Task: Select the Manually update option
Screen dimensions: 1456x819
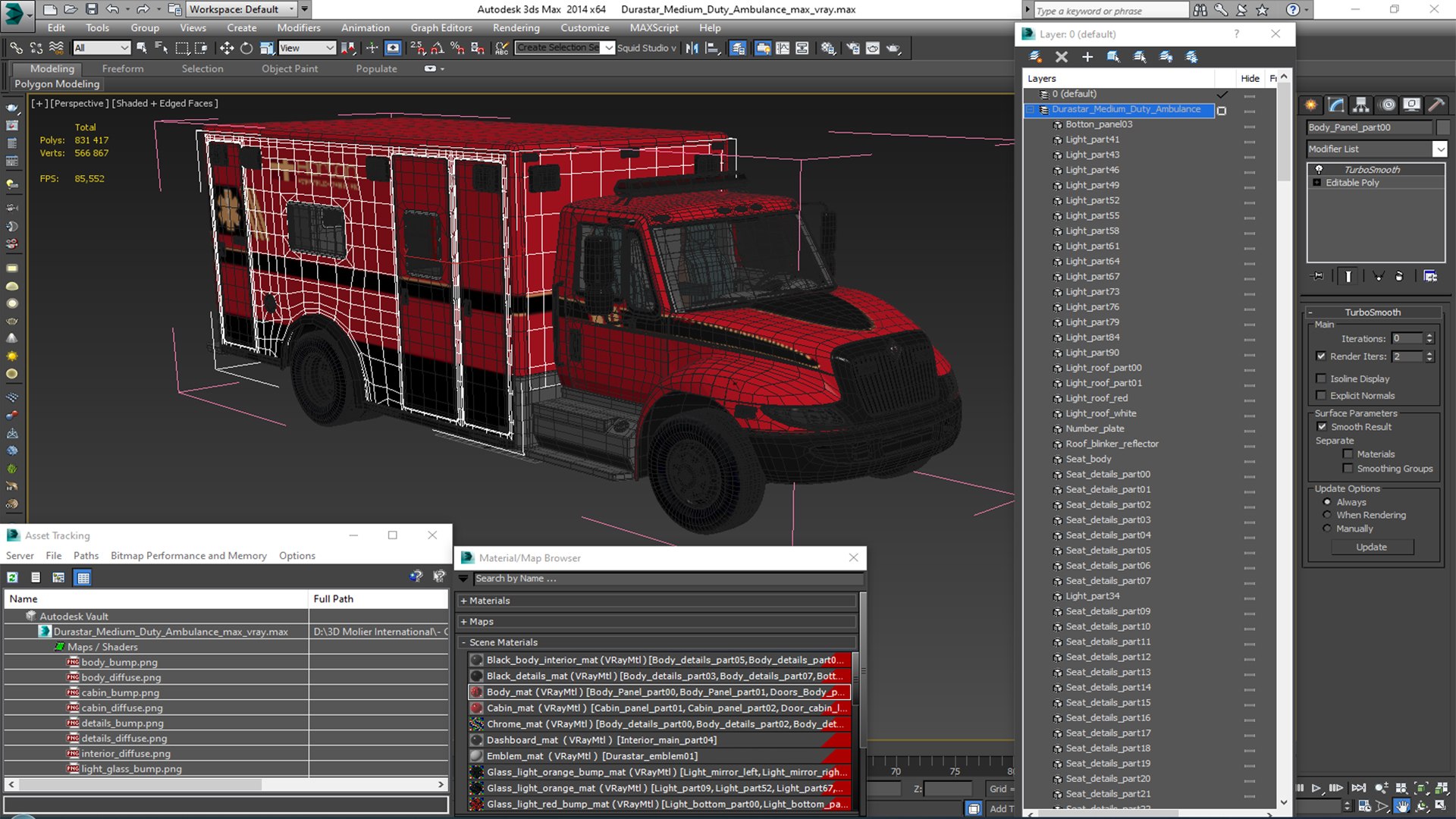Action: pos(1327,529)
